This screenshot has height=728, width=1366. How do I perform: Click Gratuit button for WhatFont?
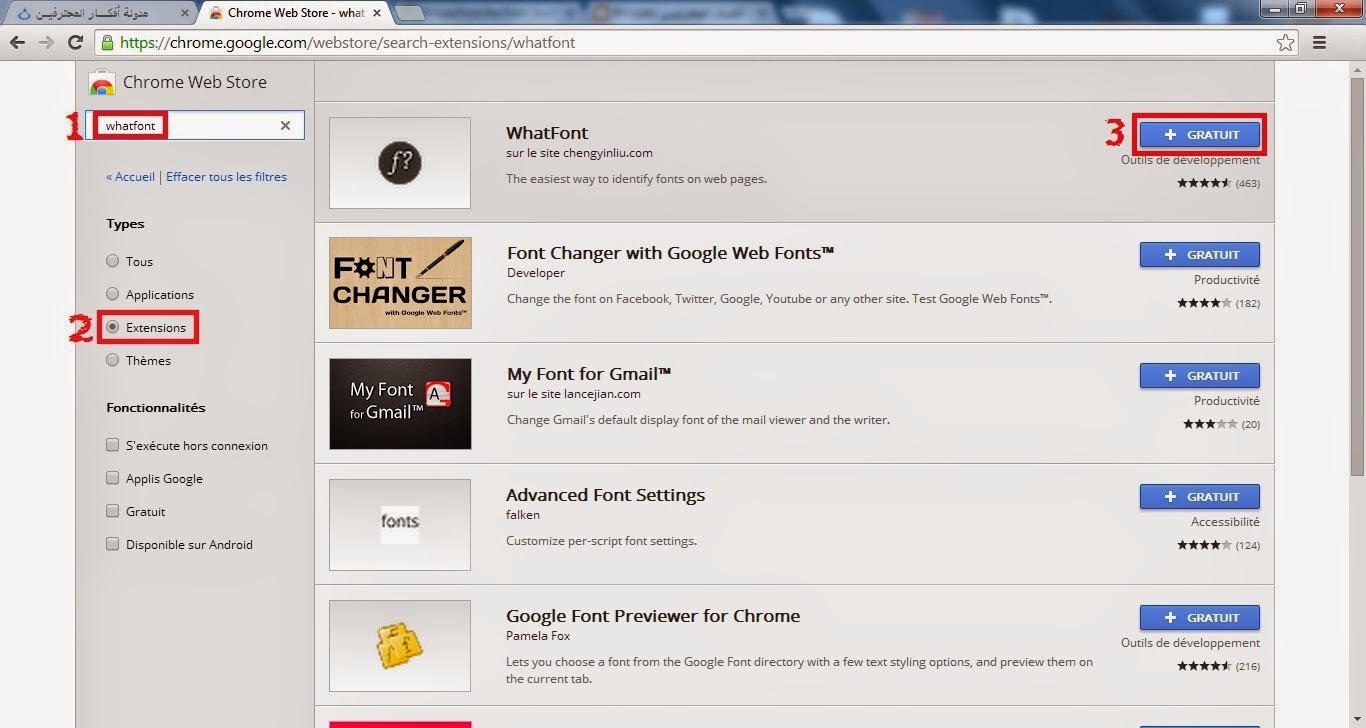click(x=1200, y=134)
